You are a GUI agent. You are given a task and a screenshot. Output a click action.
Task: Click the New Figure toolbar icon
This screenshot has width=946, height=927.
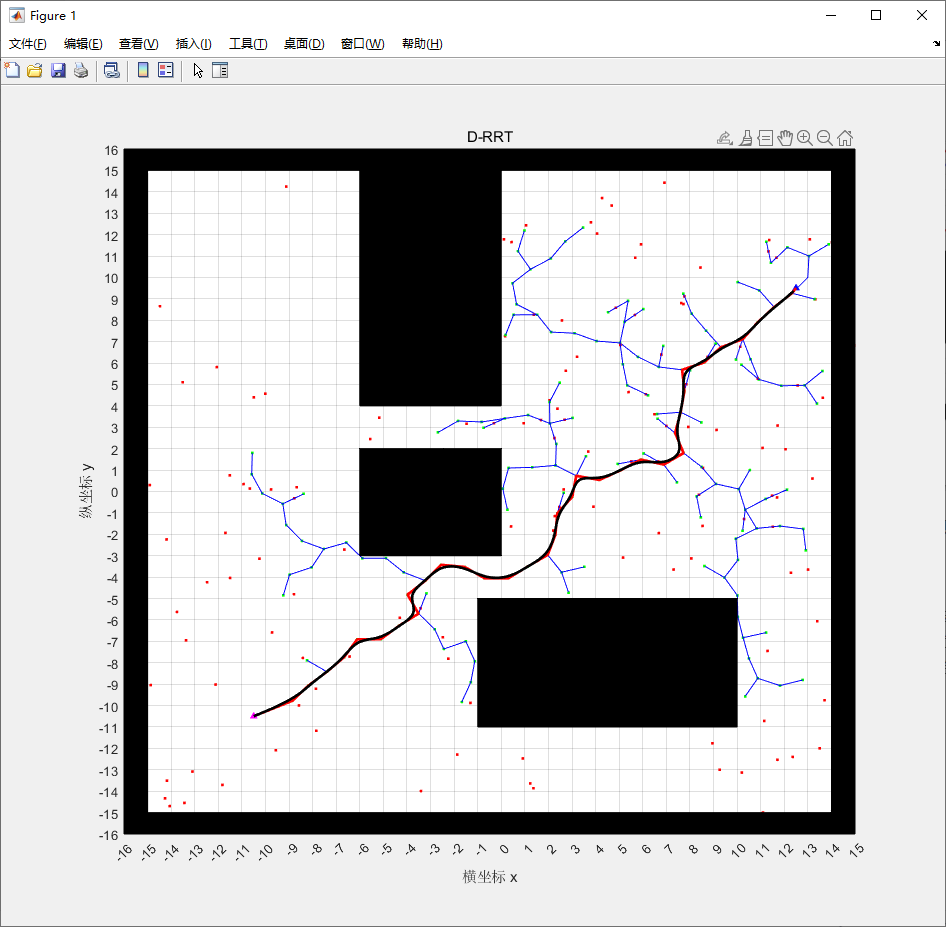click(x=12, y=71)
